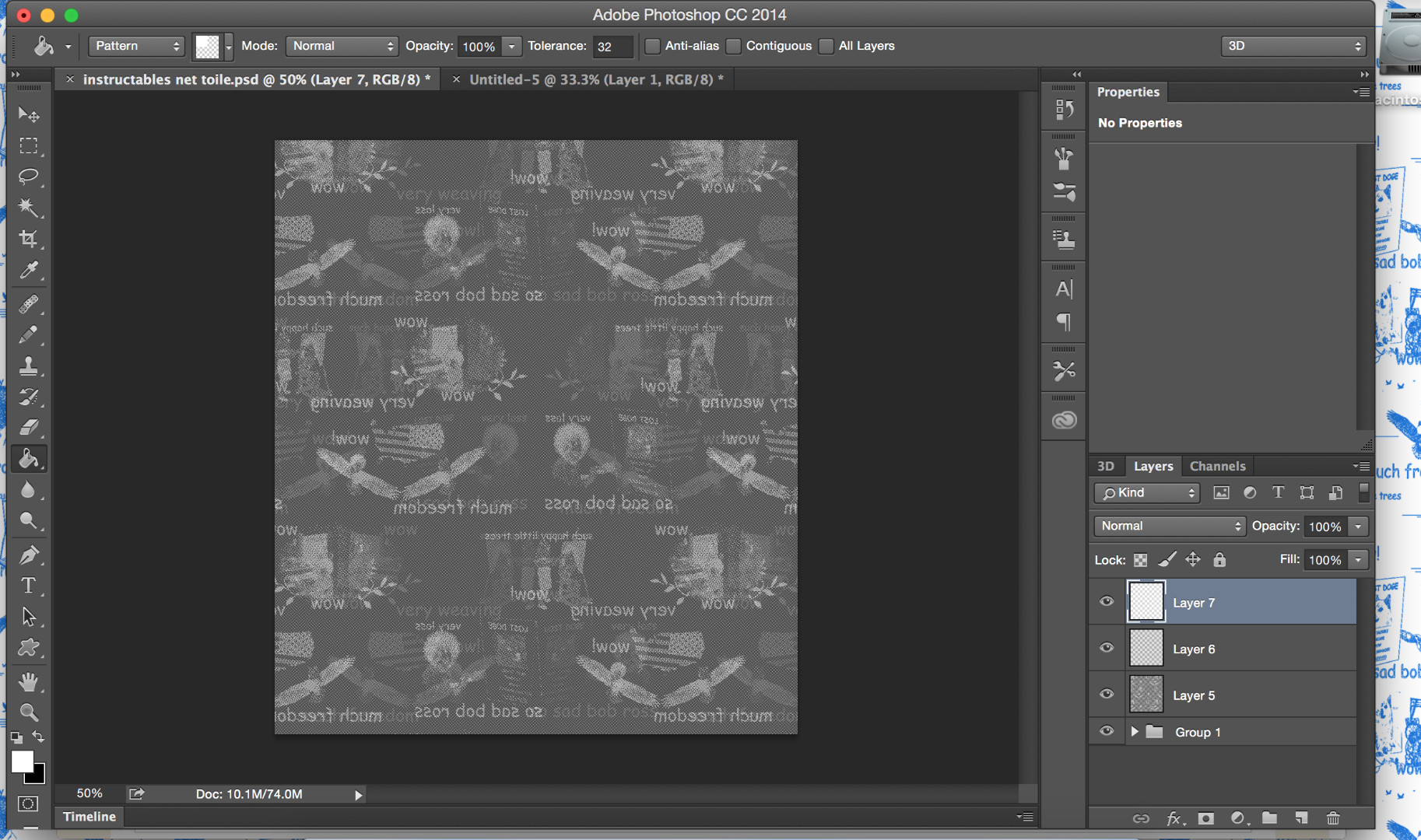Viewport: 1421px width, 840px height.
Task: Select the Path Selection tool
Action: tap(29, 617)
